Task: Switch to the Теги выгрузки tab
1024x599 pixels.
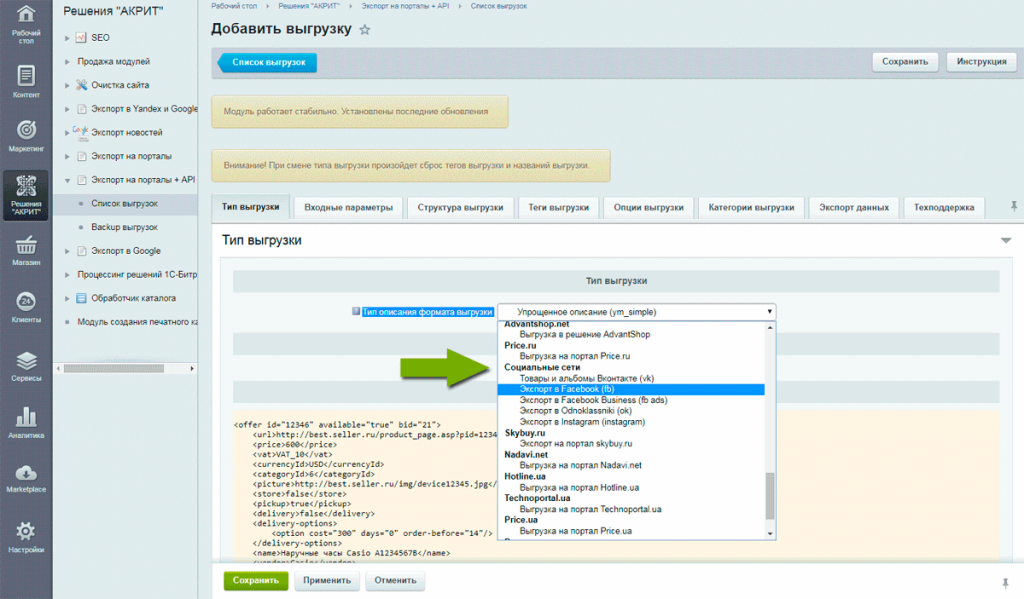Action: [x=559, y=208]
